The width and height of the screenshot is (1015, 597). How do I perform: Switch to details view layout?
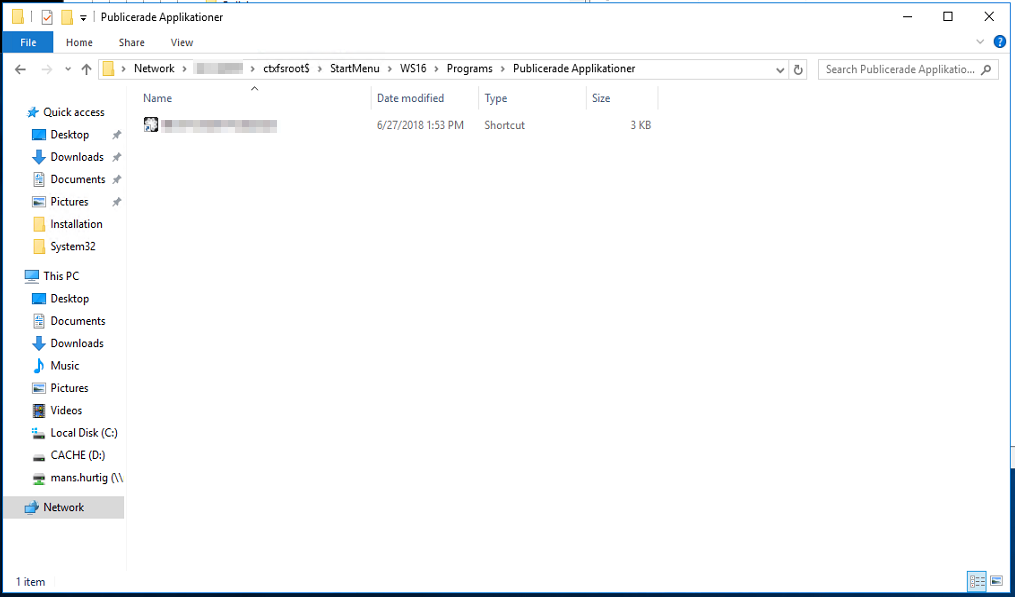point(976,581)
